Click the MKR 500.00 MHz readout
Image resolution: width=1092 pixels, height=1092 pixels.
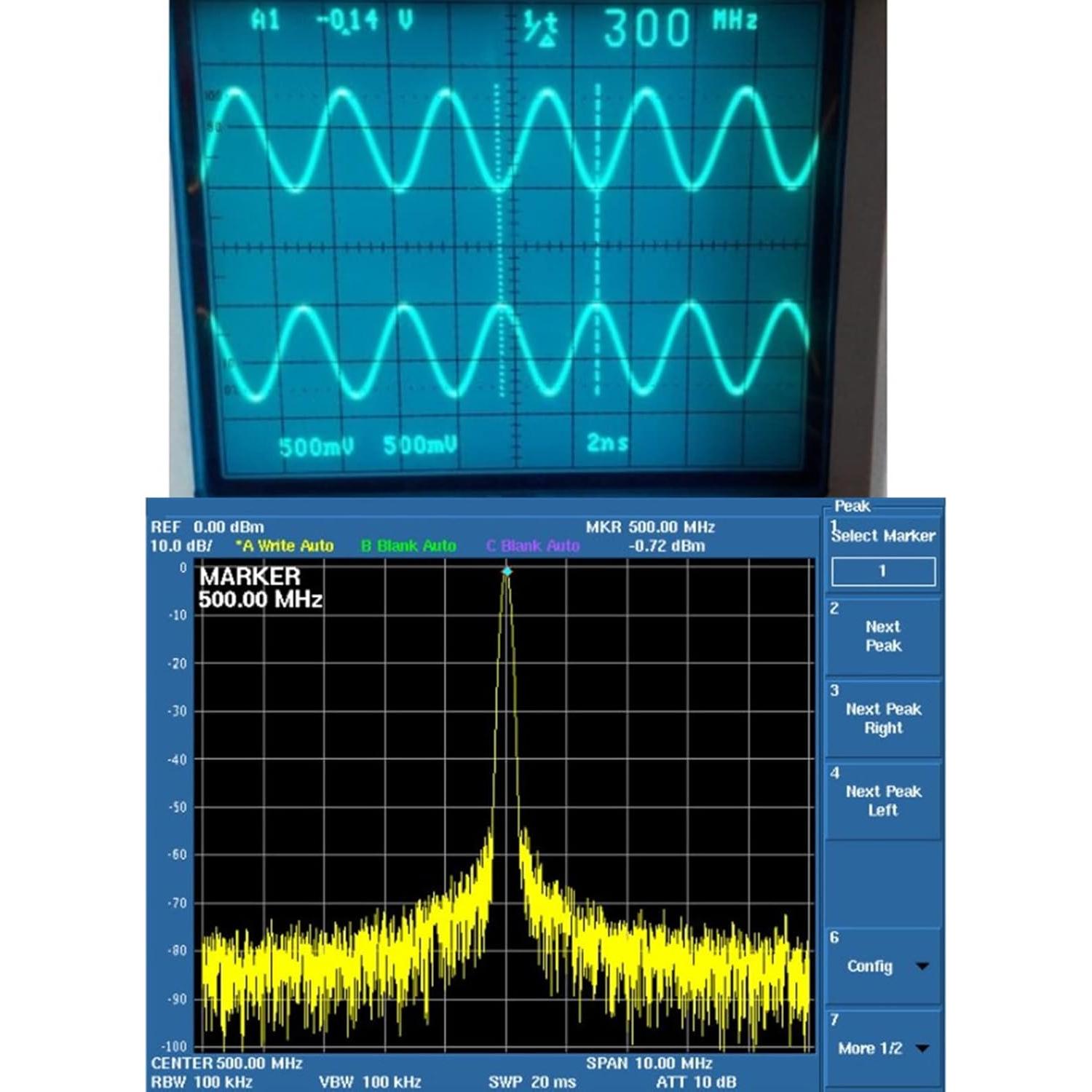point(651,527)
